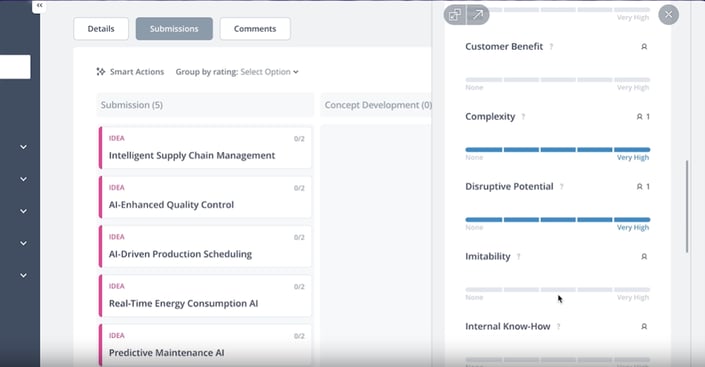Set the Imitability rating to the last segment
The height and width of the screenshot is (367, 705).
pyautogui.click(x=632, y=290)
